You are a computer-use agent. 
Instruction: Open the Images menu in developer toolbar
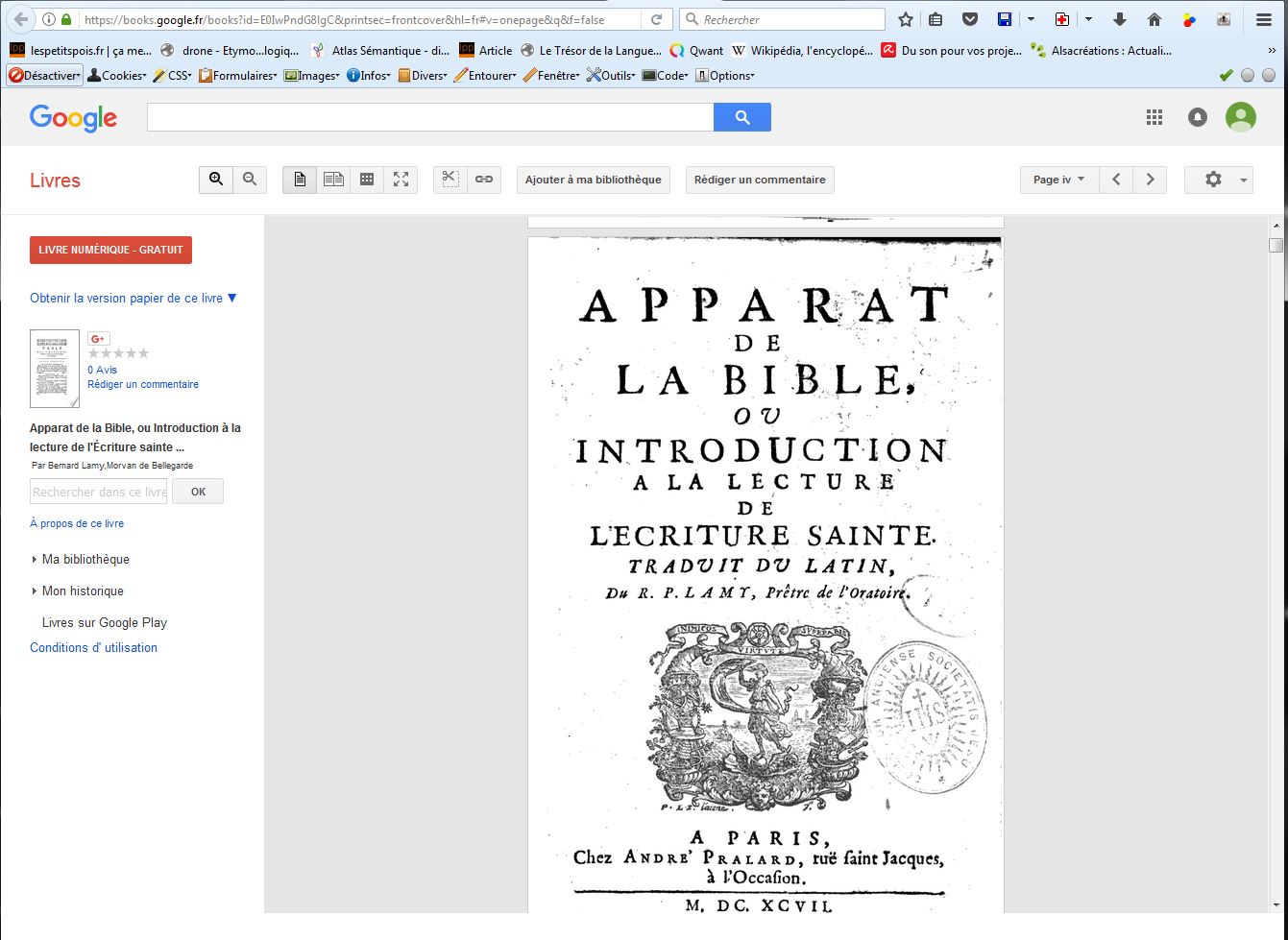[312, 75]
